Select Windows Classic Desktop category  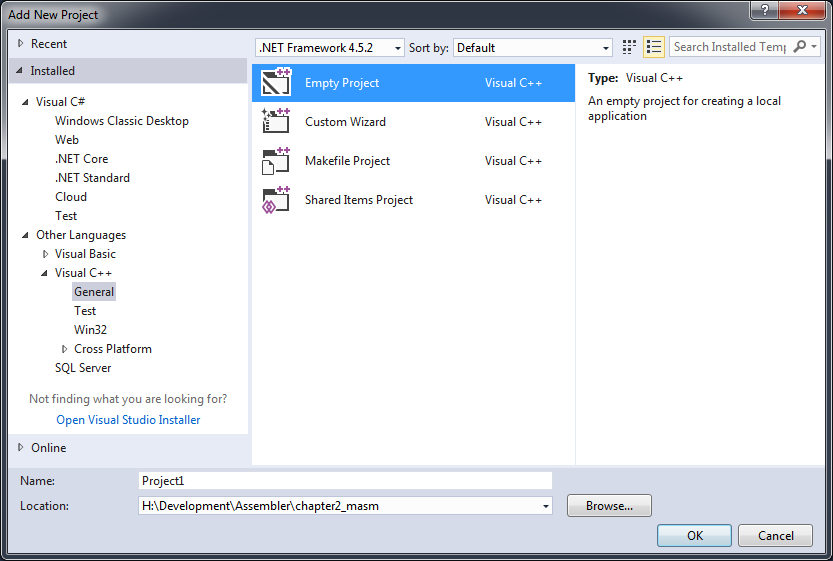122,121
